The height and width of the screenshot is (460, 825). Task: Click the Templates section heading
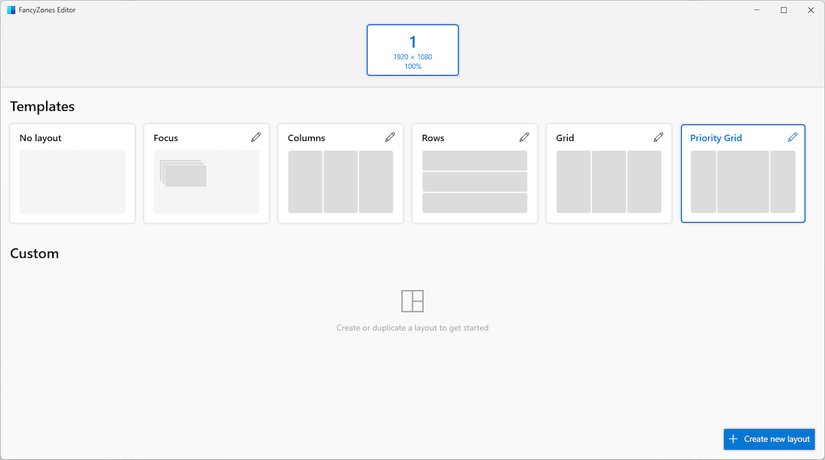42,106
